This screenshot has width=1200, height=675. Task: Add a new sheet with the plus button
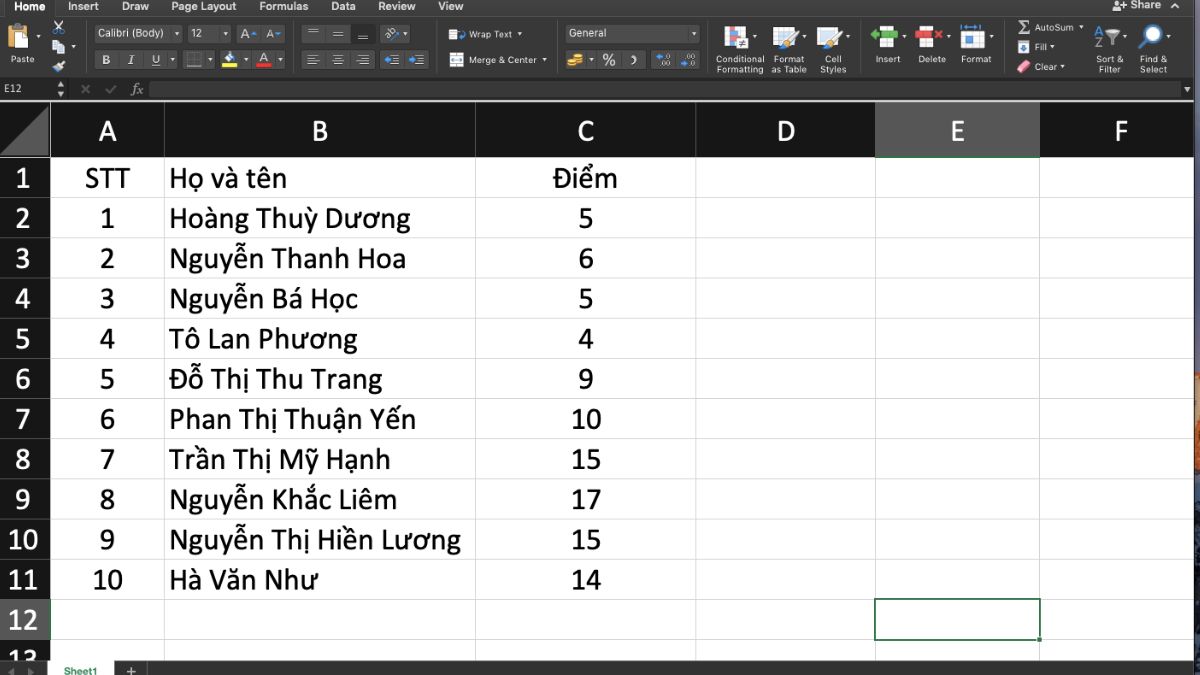(x=130, y=670)
